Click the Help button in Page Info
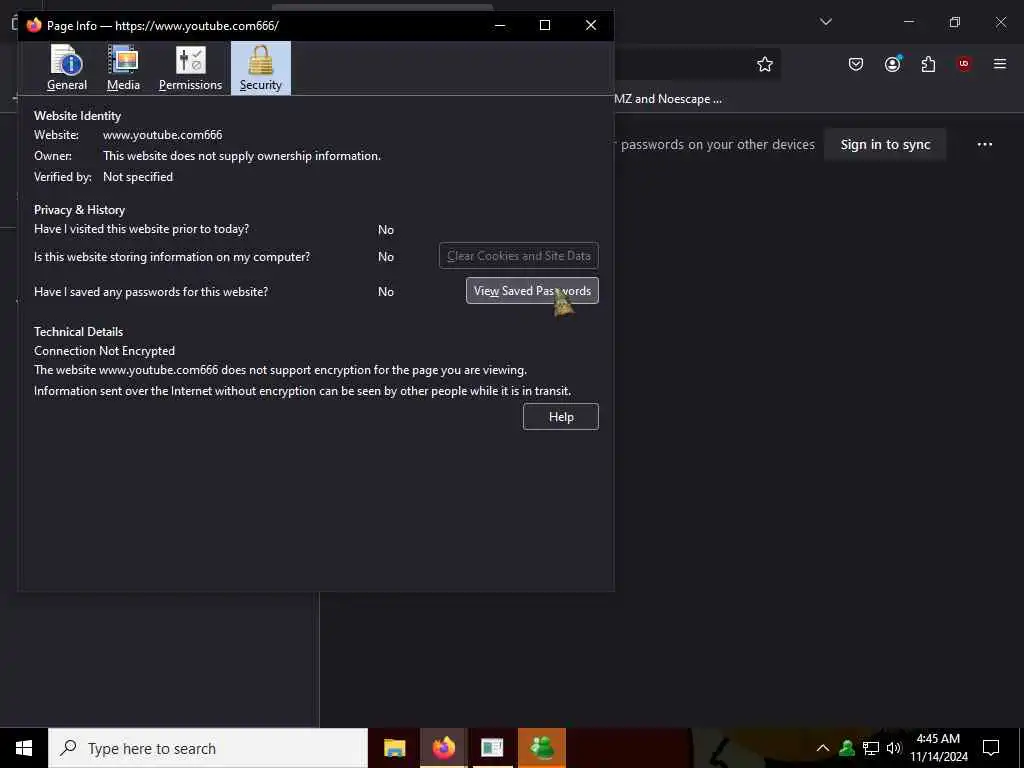This screenshot has width=1024, height=768. (x=561, y=417)
